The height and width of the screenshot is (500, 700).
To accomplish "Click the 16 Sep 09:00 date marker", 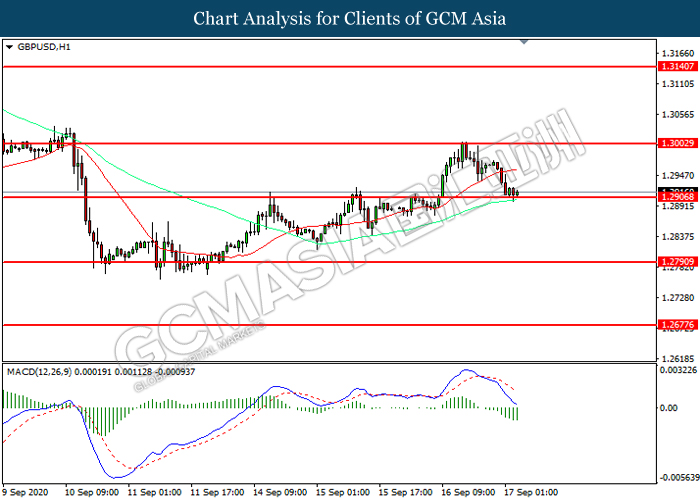I will pos(468,492).
